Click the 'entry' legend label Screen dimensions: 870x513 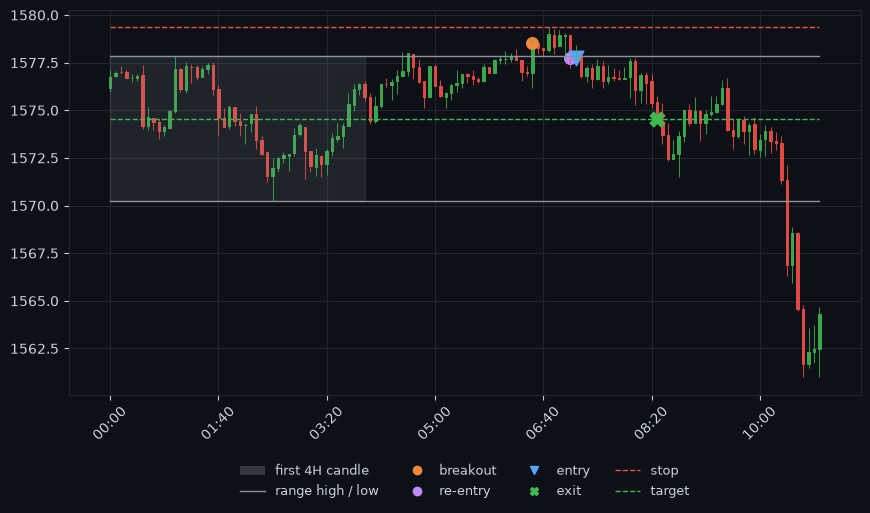tap(573, 471)
